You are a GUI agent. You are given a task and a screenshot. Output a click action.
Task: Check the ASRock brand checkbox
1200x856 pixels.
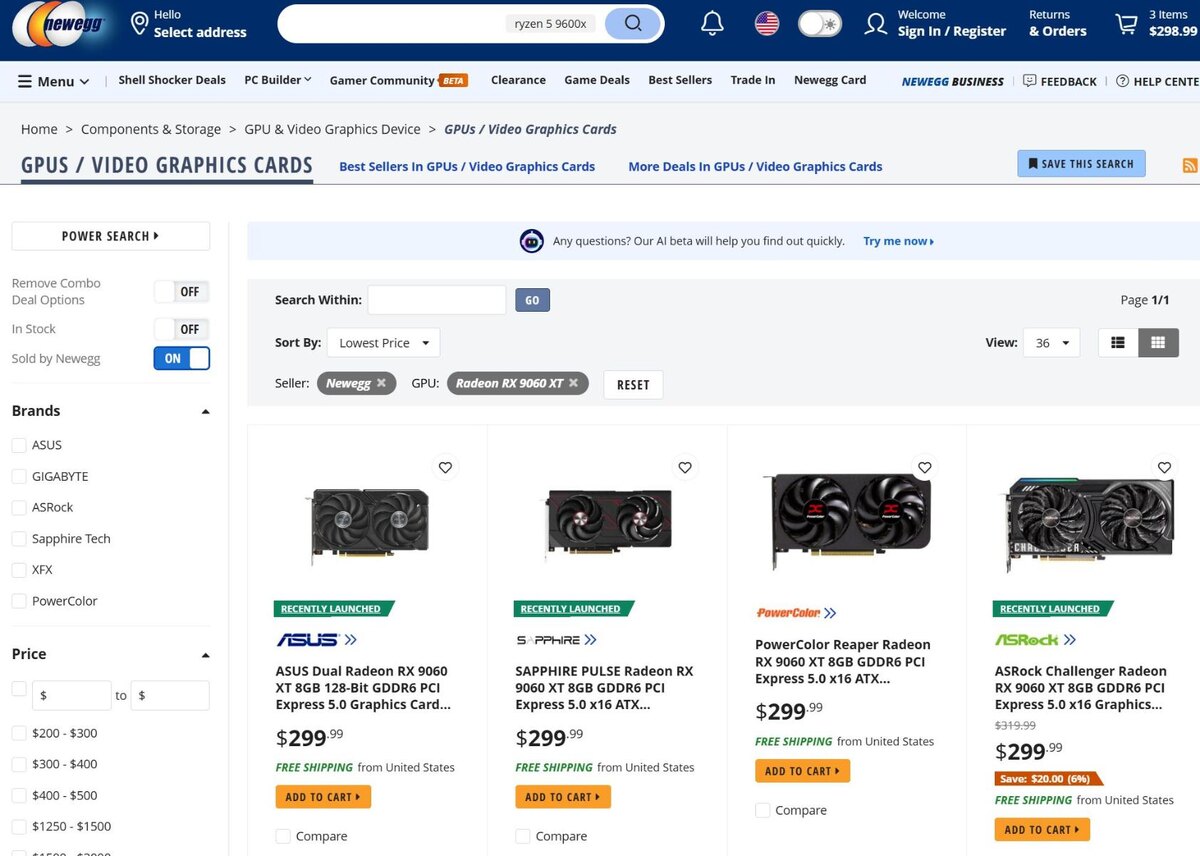click(x=19, y=508)
